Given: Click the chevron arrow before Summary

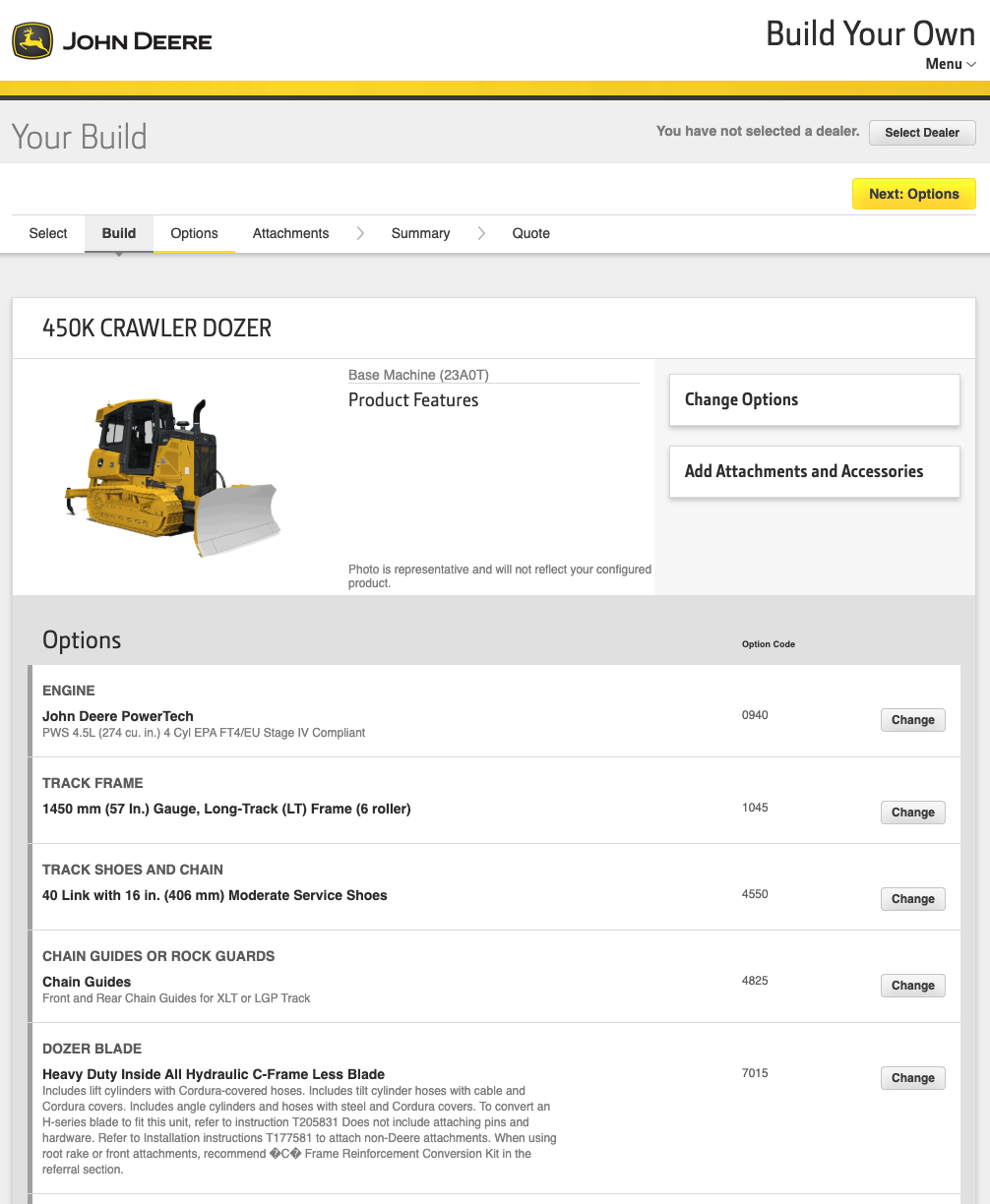Looking at the screenshot, I should tap(360, 233).
